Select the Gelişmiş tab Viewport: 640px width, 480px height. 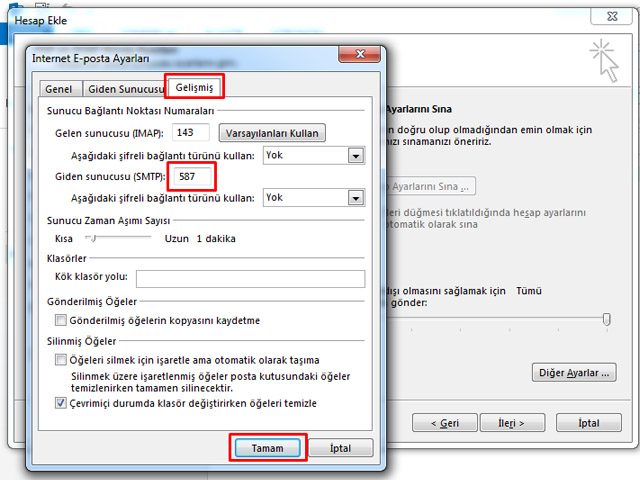(195, 87)
